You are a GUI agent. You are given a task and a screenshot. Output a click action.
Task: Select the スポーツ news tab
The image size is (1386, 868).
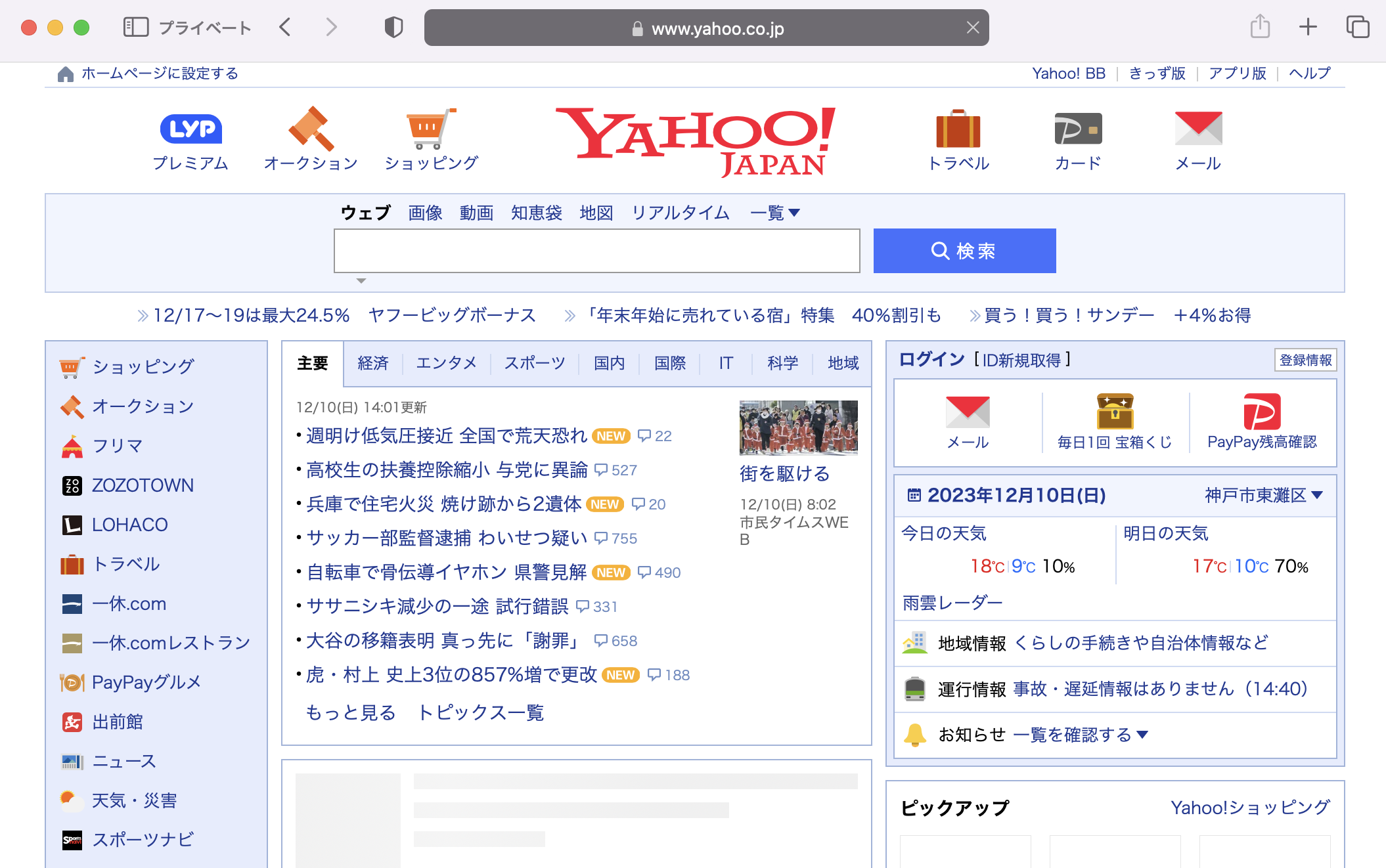(535, 363)
